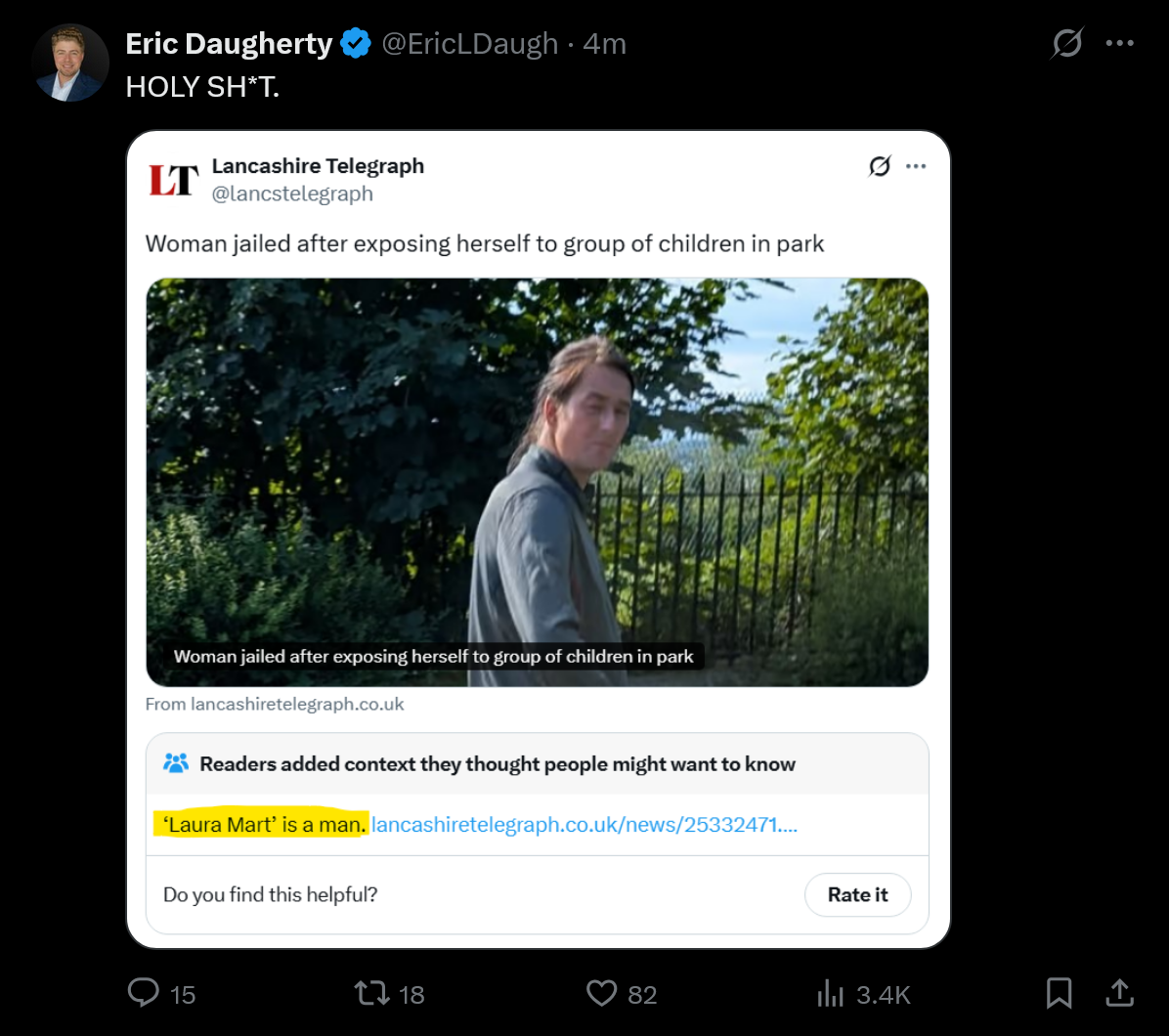
Task: Share the post via the upload arrow icon
Action: coord(1120,993)
